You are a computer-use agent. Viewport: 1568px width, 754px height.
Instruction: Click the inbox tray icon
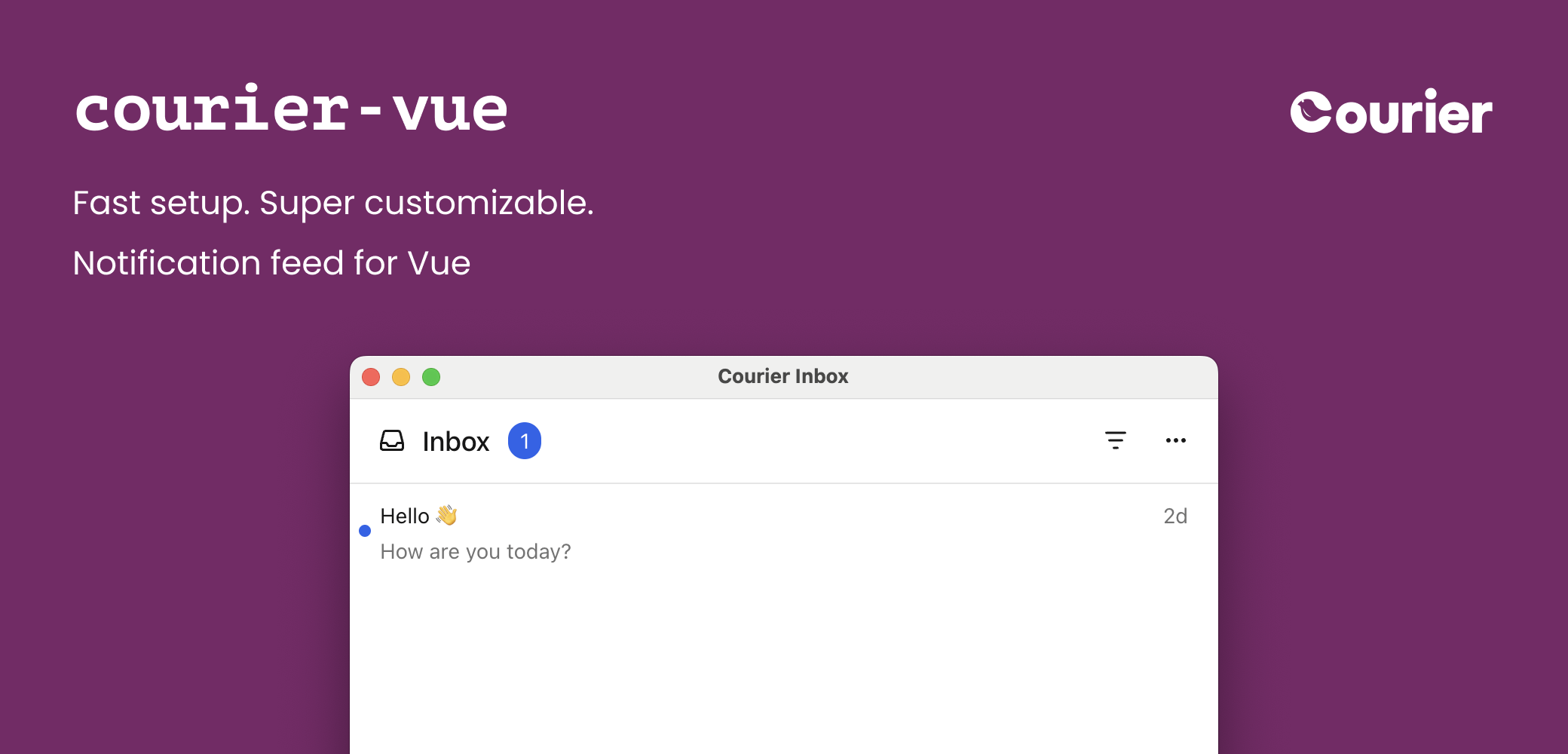point(392,440)
